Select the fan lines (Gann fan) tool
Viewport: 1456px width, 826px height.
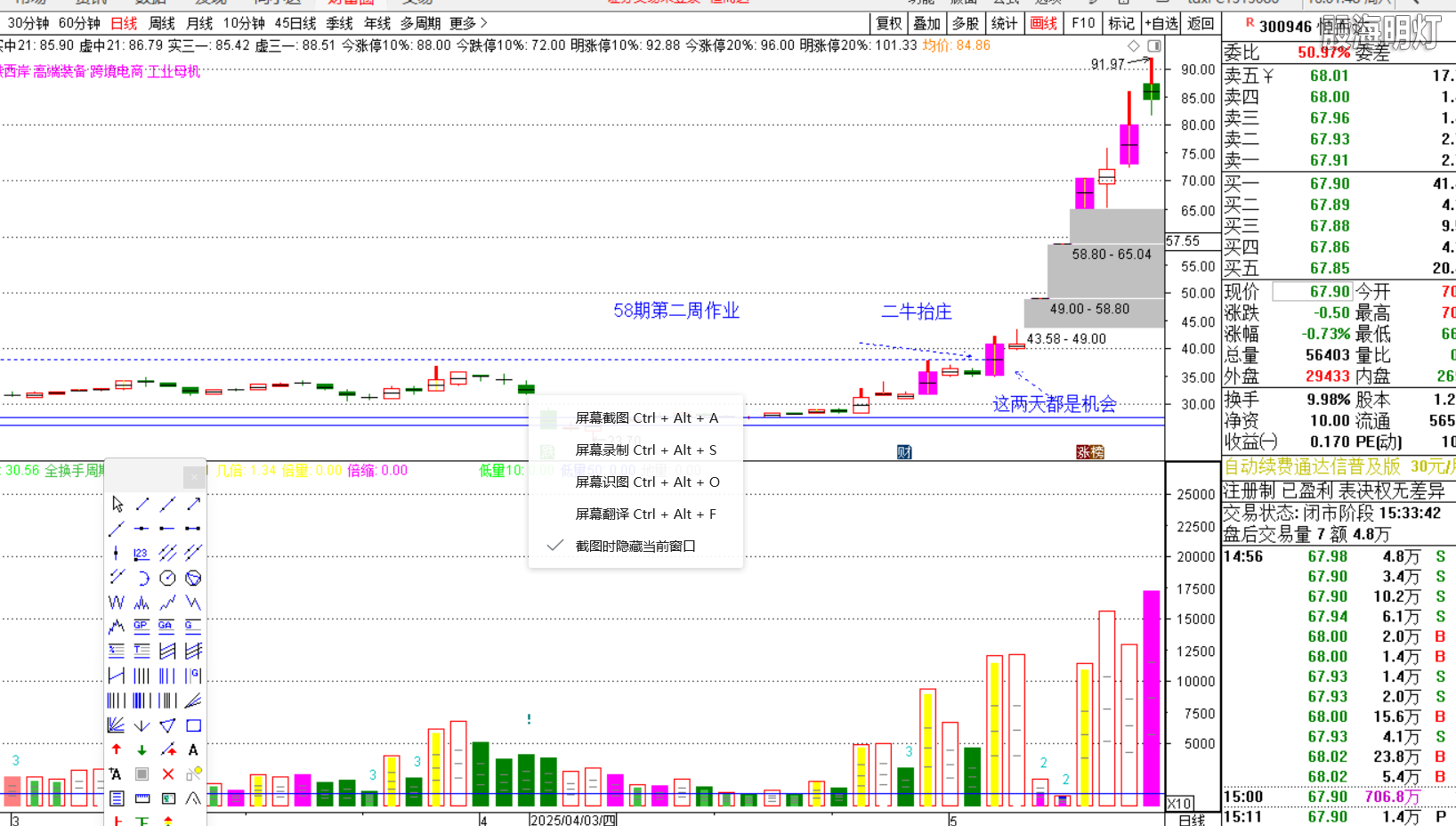coord(117,725)
